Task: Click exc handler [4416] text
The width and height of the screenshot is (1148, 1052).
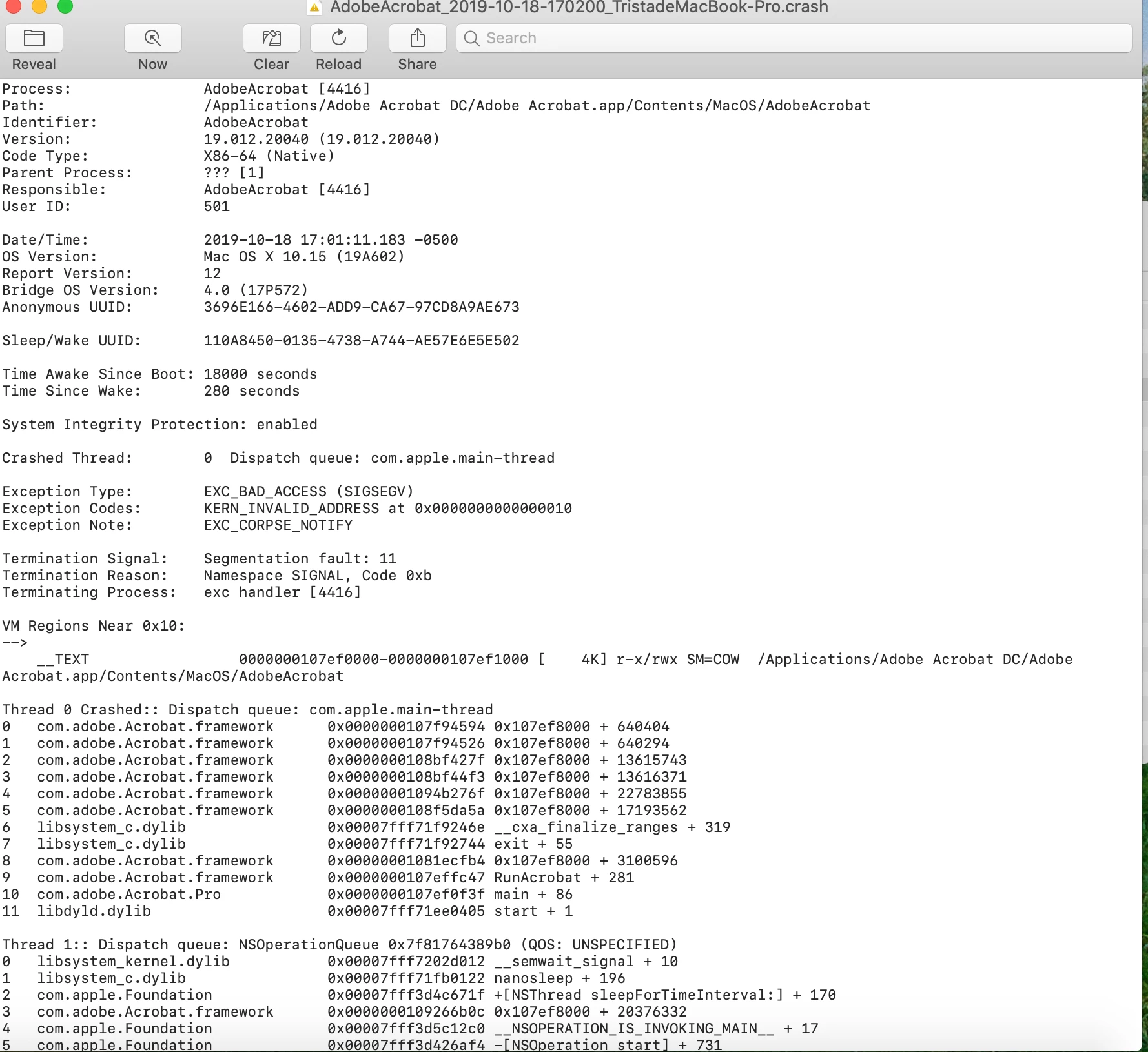Action: coord(283,592)
